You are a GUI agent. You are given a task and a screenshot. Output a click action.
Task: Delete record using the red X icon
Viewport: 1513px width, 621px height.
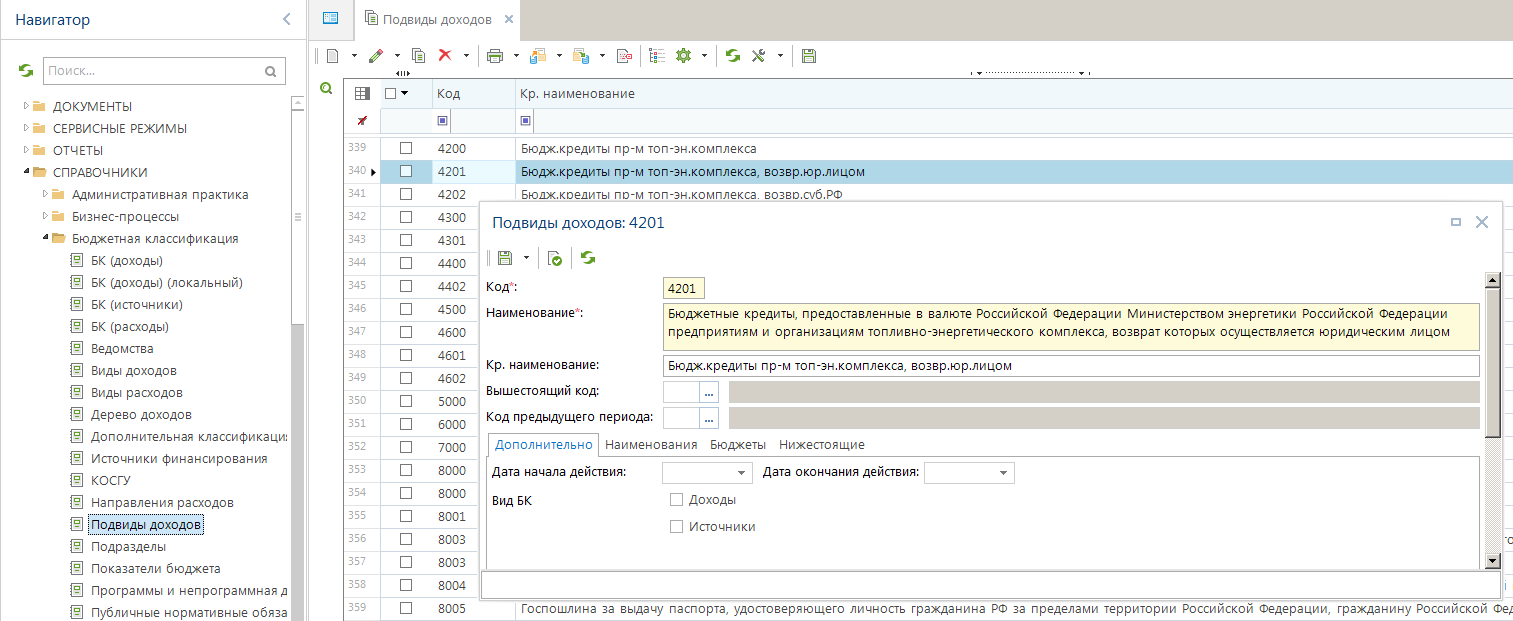pyautogui.click(x=445, y=56)
